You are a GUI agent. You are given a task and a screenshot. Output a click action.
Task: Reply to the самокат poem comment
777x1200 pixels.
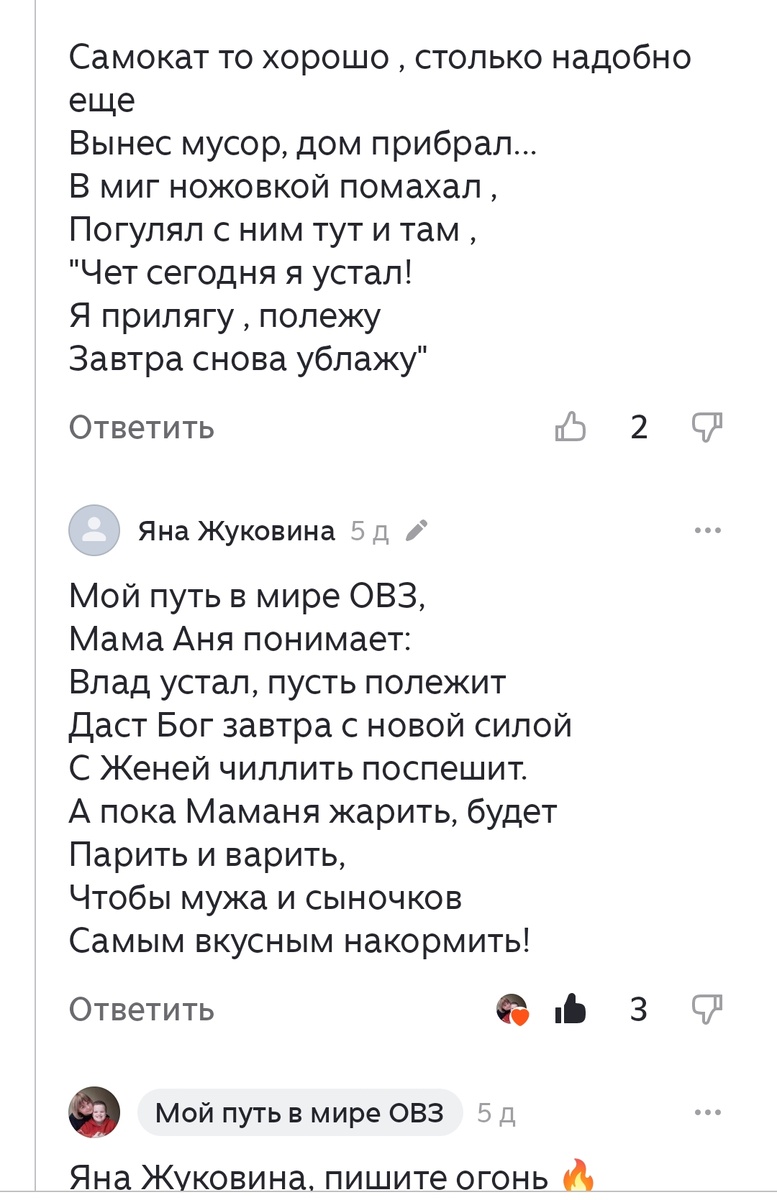(140, 427)
